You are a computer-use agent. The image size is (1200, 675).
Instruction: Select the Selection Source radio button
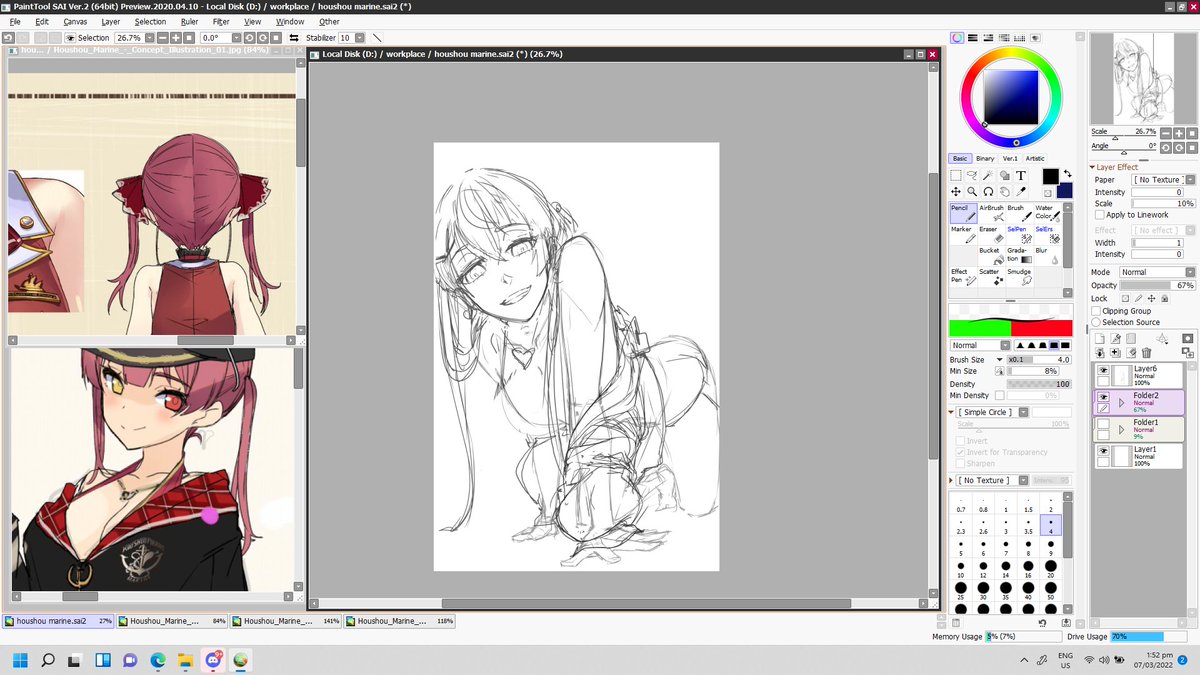pos(1097,323)
